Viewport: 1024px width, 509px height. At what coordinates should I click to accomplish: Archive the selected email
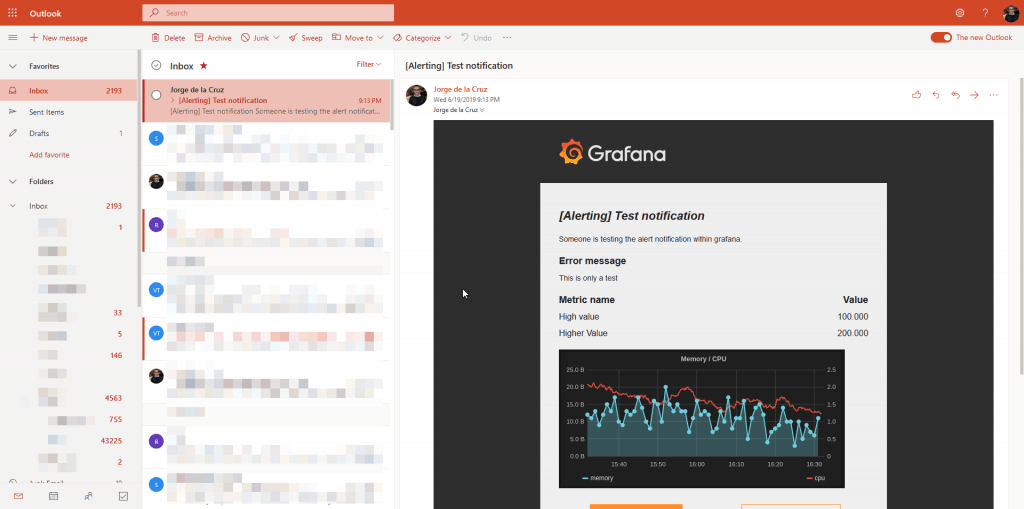pos(213,38)
